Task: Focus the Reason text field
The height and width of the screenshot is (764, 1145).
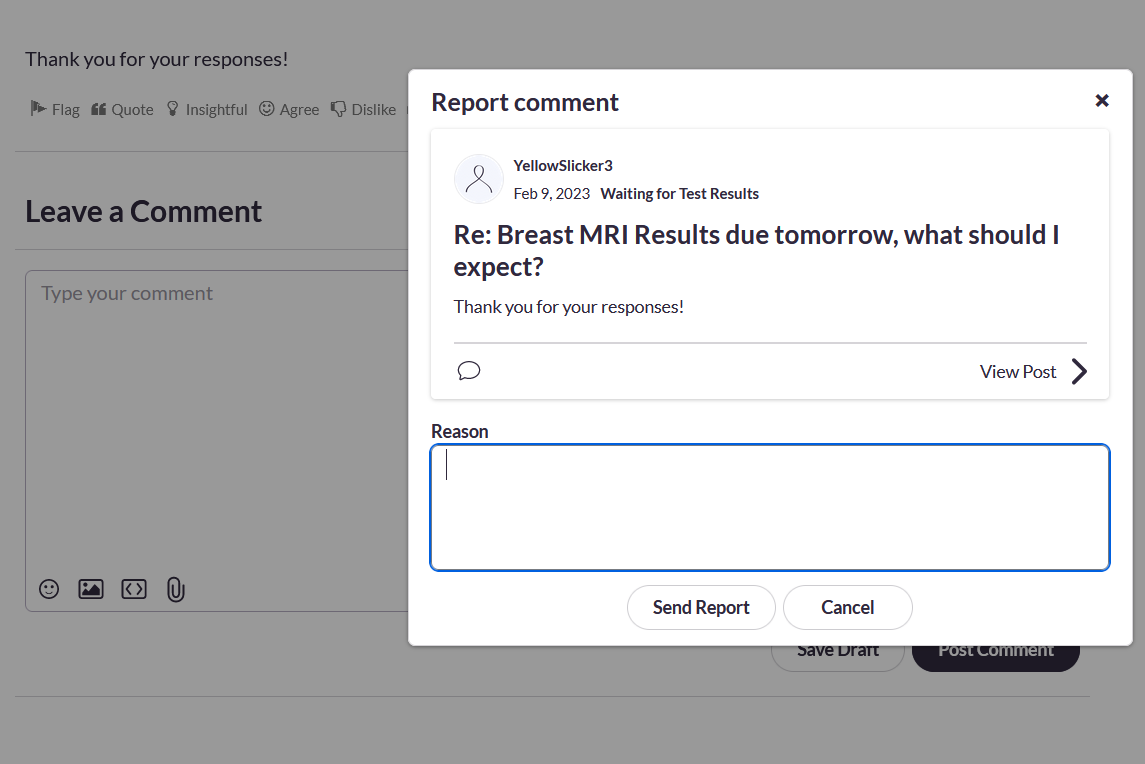Action: (770, 508)
